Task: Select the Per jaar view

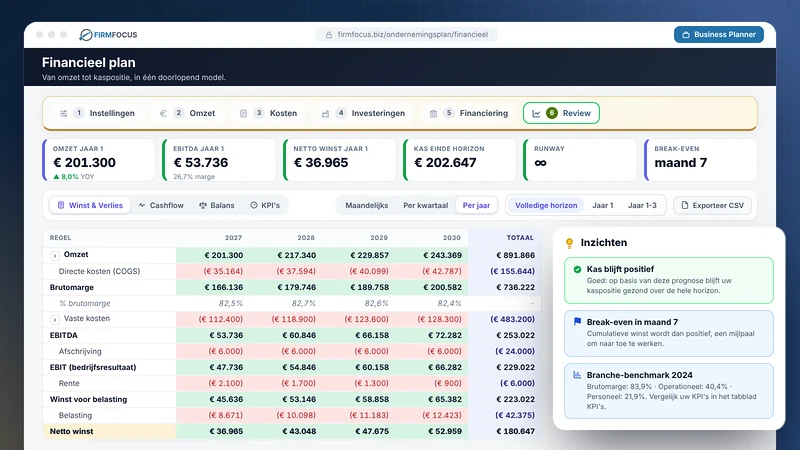Action: [x=476, y=205]
